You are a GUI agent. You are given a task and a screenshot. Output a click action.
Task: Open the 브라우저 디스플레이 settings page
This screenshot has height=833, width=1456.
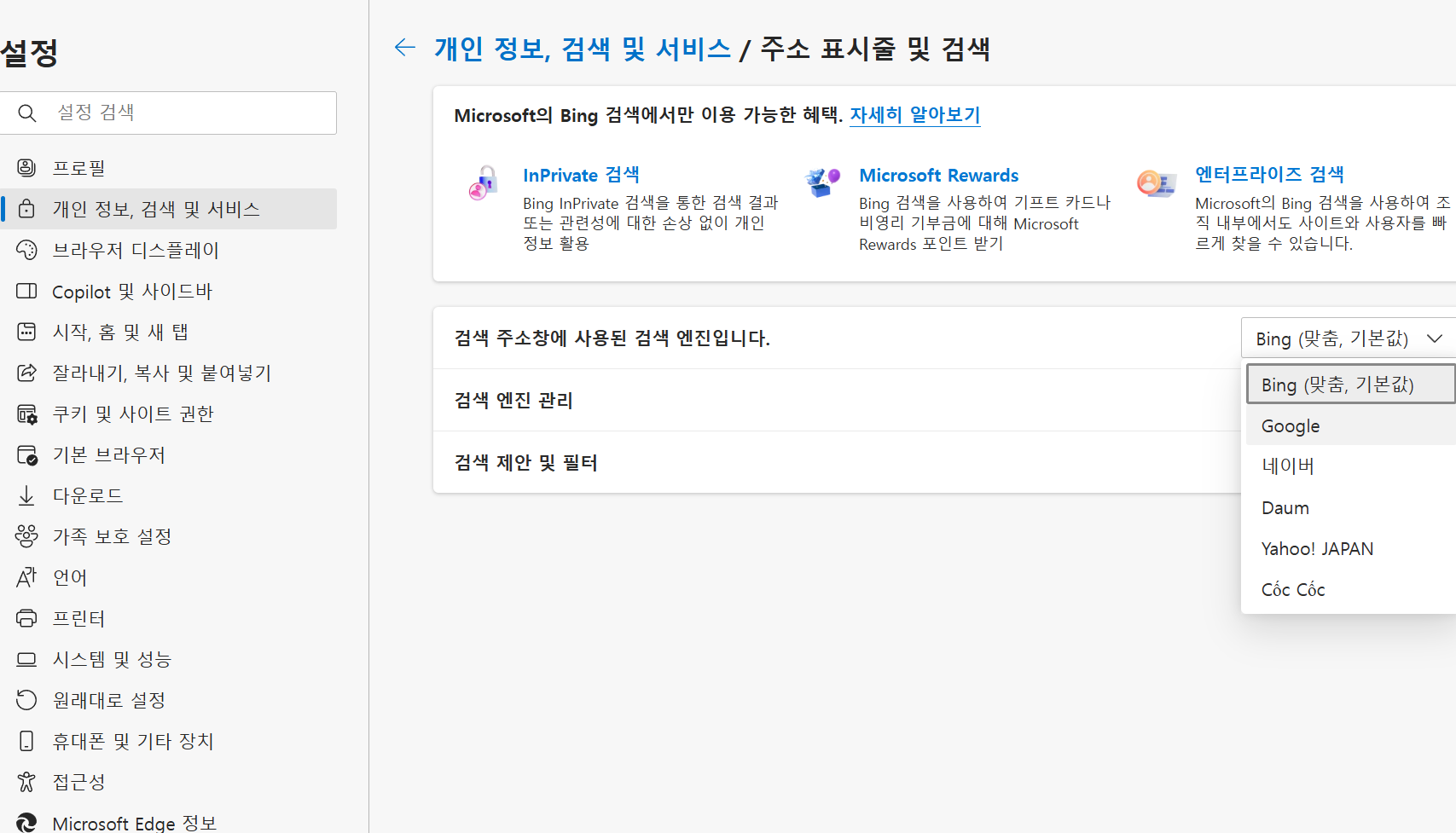click(168, 250)
